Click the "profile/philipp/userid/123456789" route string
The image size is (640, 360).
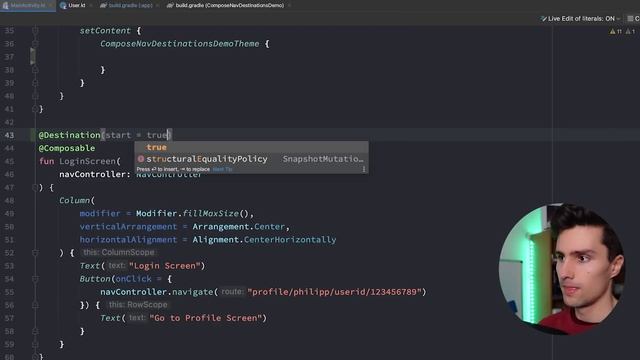pos(334,292)
